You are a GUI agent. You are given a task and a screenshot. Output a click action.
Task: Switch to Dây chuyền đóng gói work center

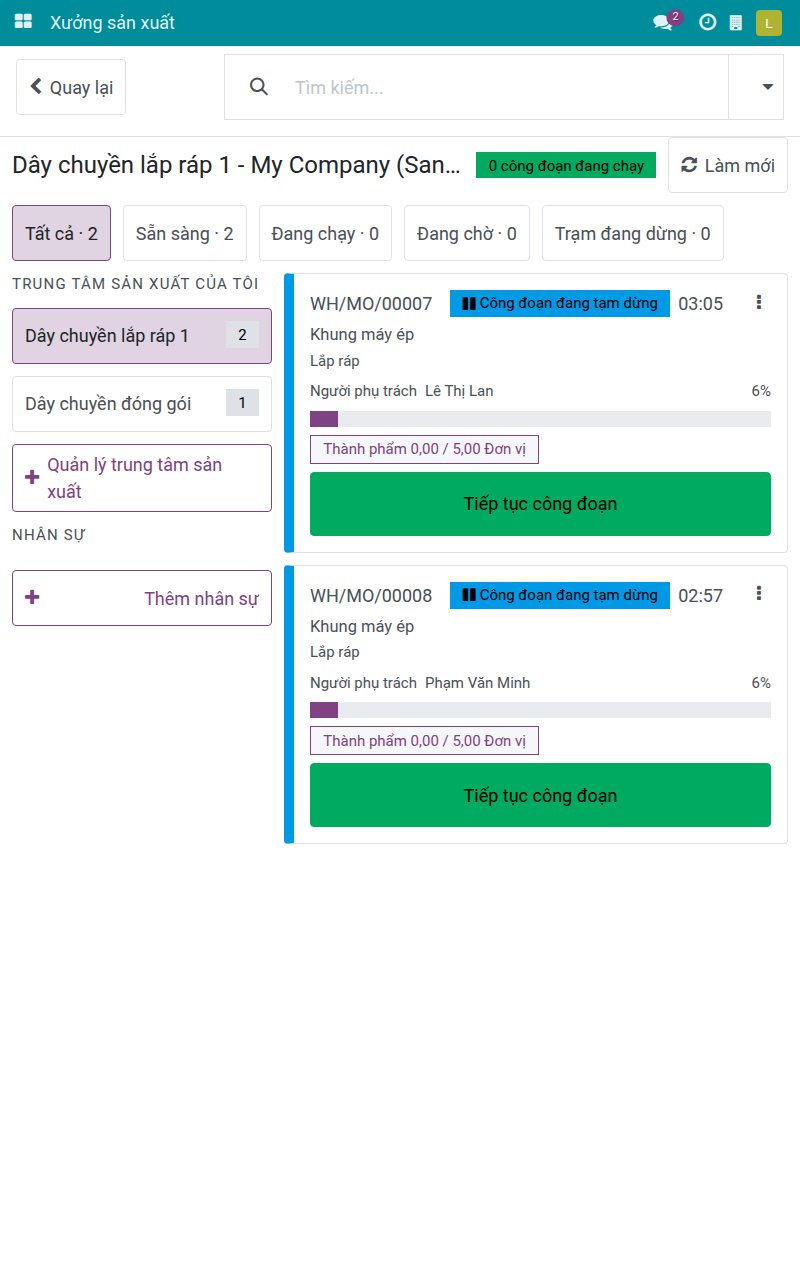coord(142,404)
